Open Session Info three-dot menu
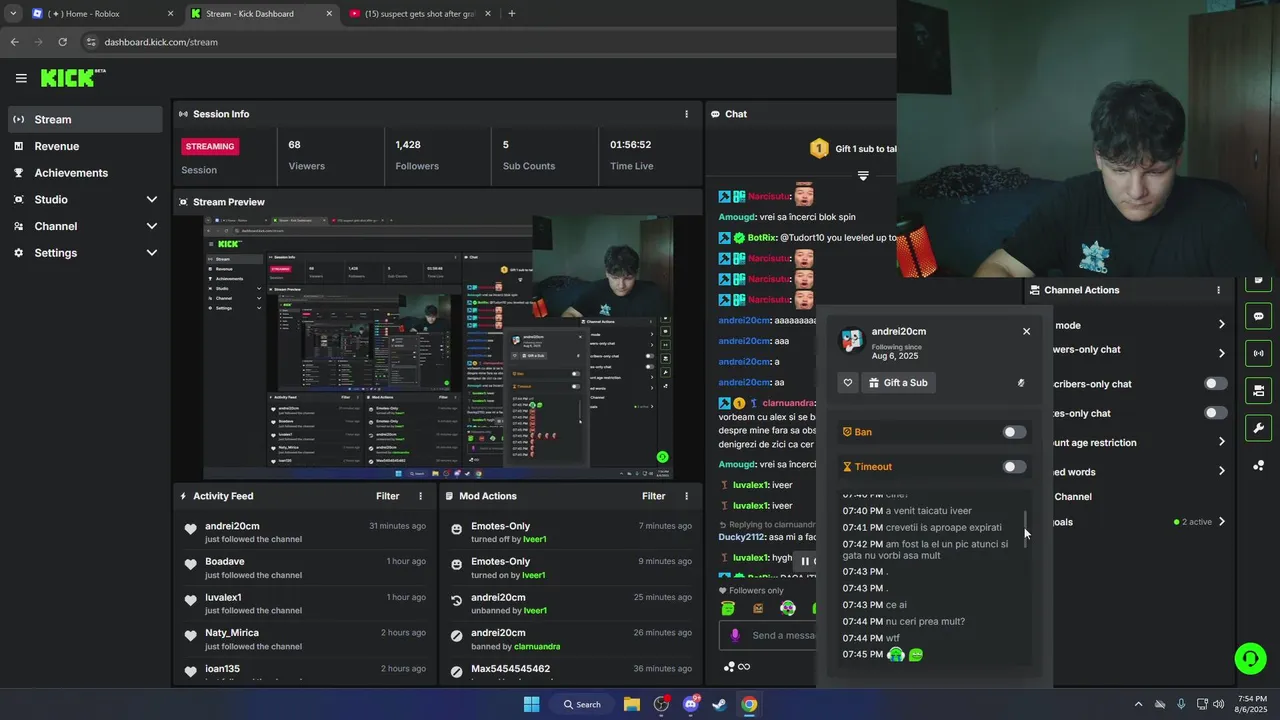The width and height of the screenshot is (1280, 720). pyautogui.click(x=686, y=114)
